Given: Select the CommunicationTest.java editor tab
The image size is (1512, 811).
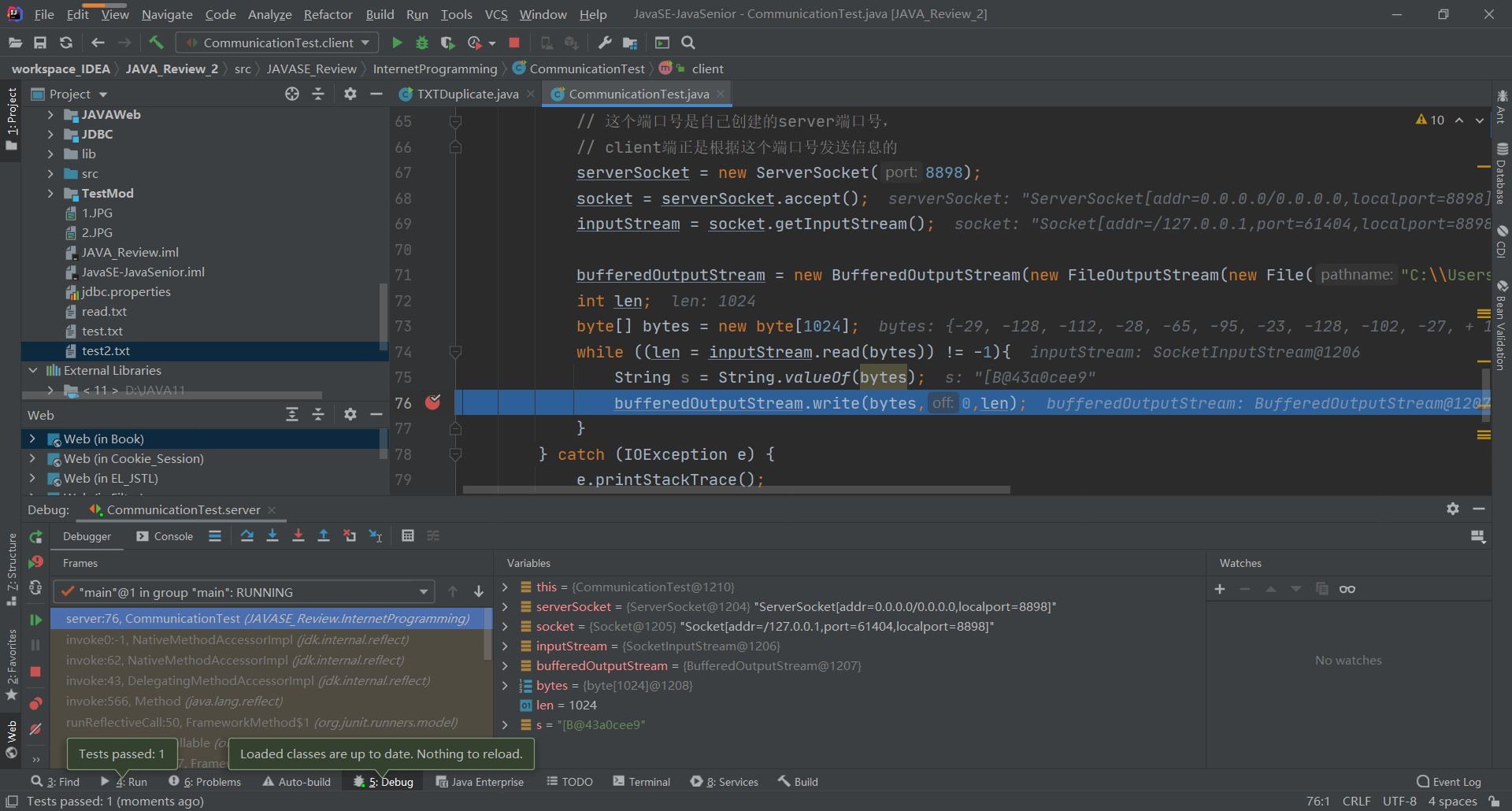Looking at the screenshot, I should [x=638, y=94].
